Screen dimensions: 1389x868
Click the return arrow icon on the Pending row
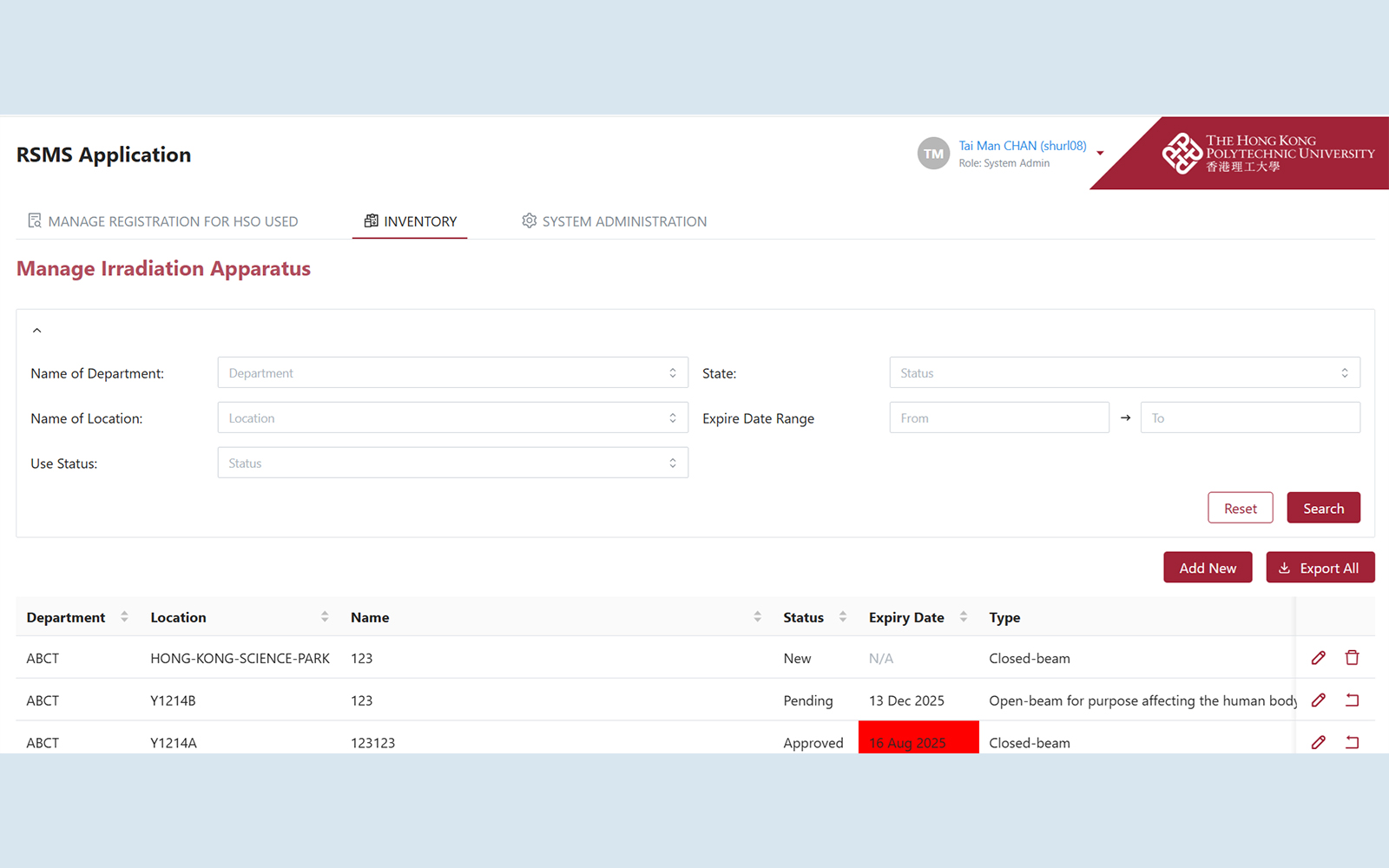click(x=1352, y=700)
